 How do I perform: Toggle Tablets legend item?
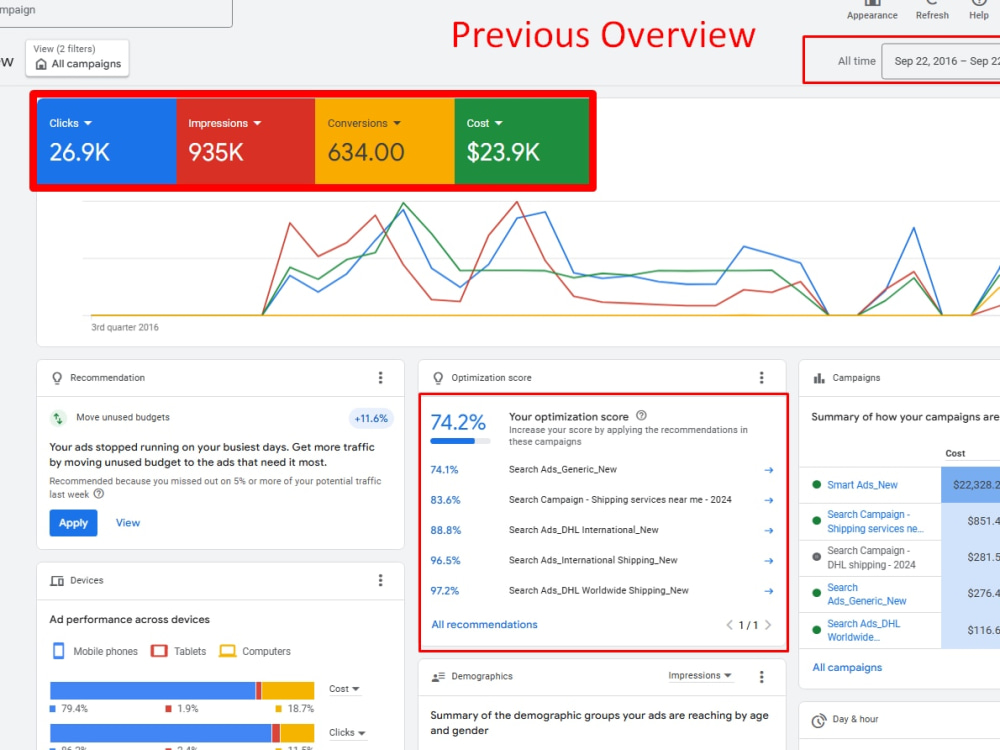click(179, 651)
